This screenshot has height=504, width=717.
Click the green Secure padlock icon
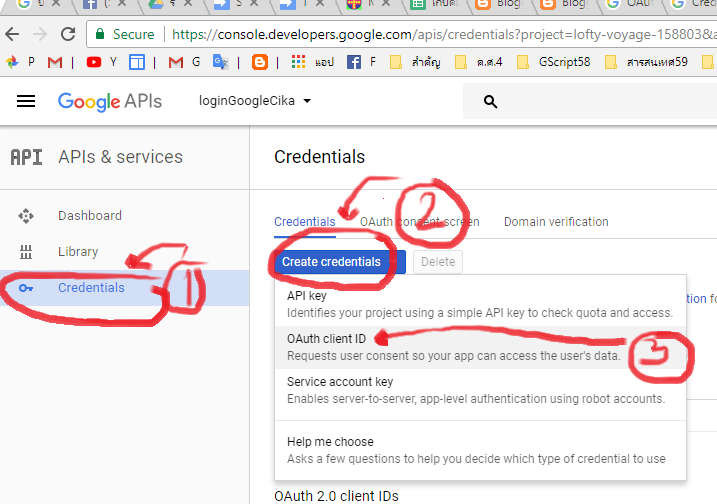100,34
